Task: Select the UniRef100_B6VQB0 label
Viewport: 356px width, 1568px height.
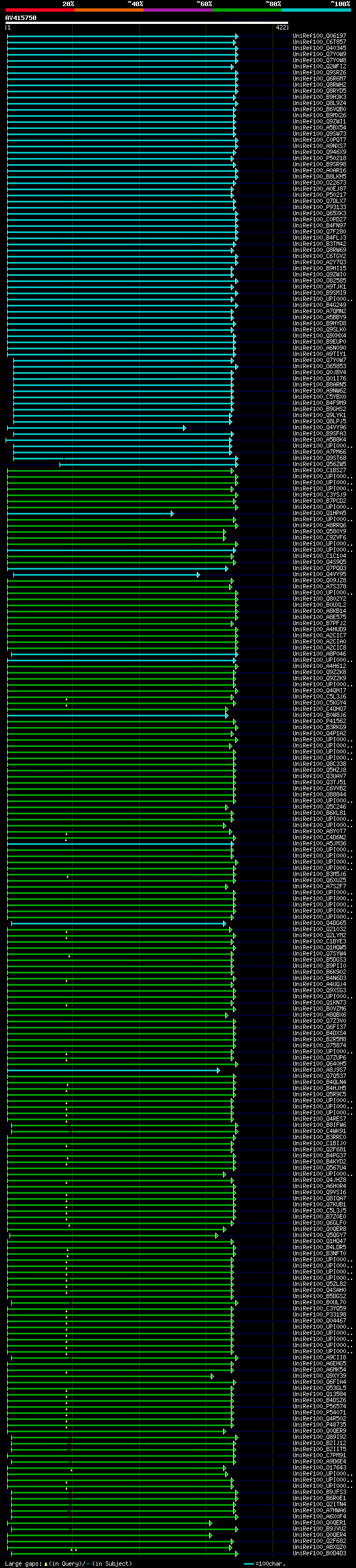Action: click(319, 109)
